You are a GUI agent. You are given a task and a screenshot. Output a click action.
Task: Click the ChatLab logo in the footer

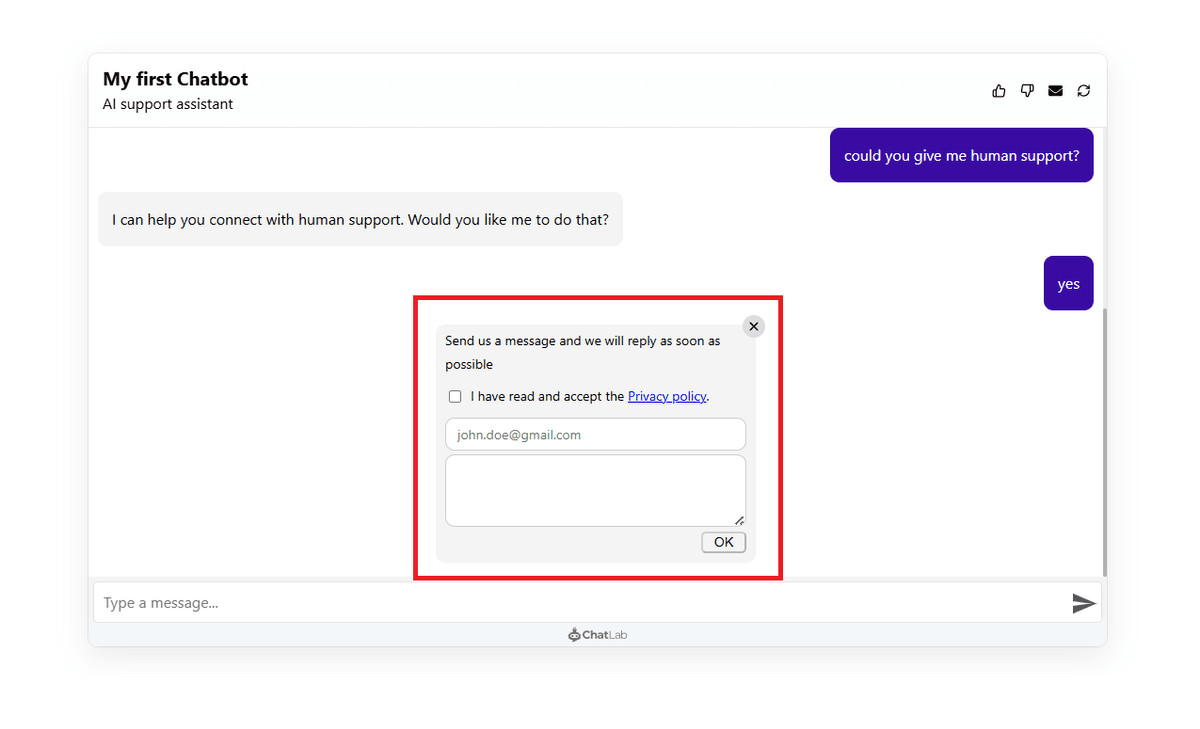[598, 635]
